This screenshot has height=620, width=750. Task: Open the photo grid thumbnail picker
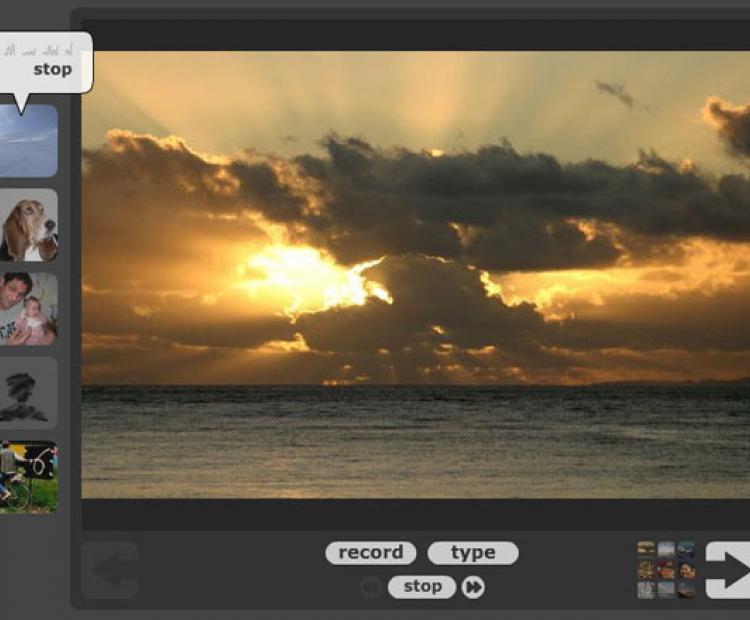click(x=666, y=570)
